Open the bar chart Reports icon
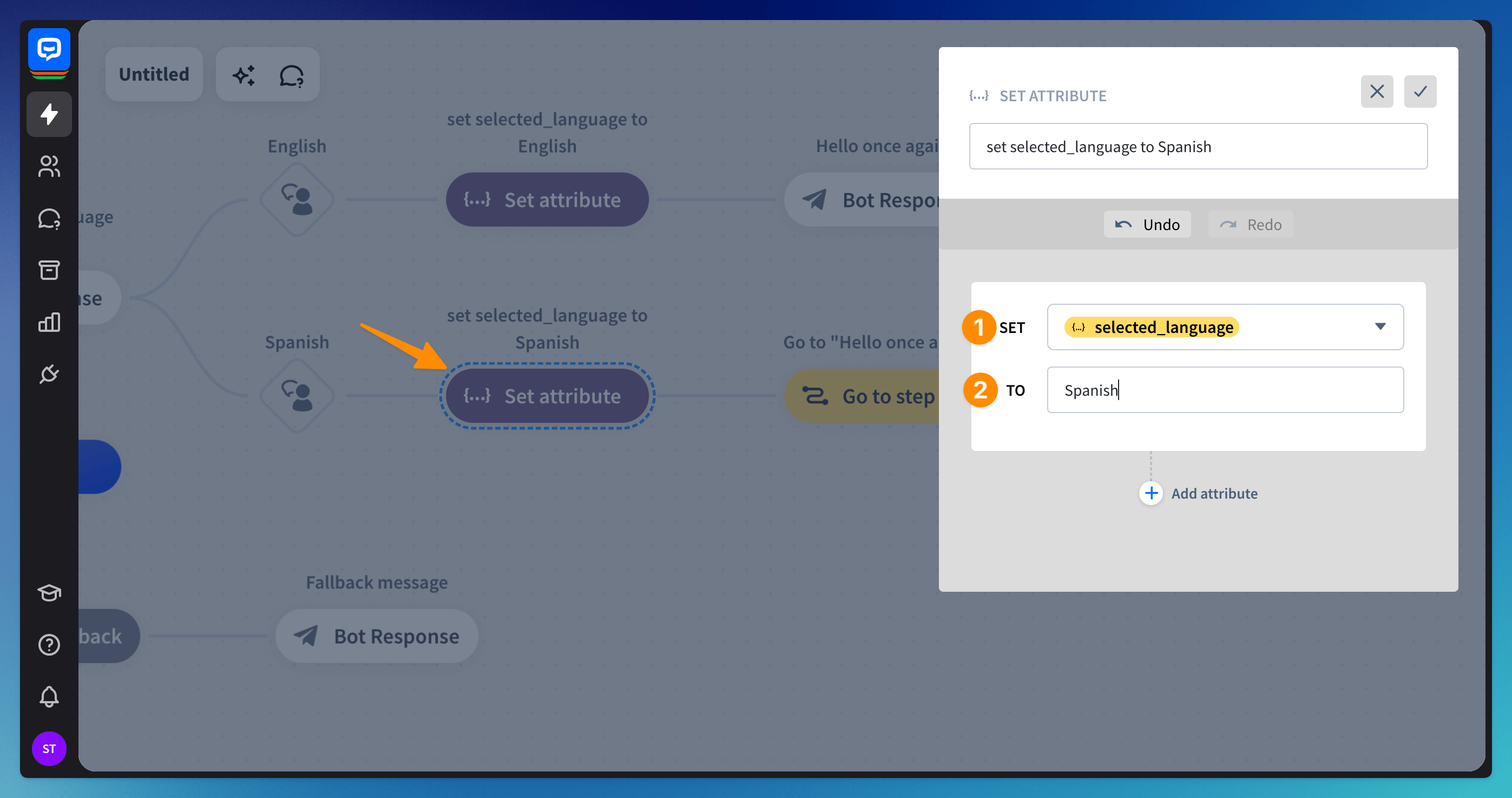Screen dimensions: 1512x798 pos(49,322)
